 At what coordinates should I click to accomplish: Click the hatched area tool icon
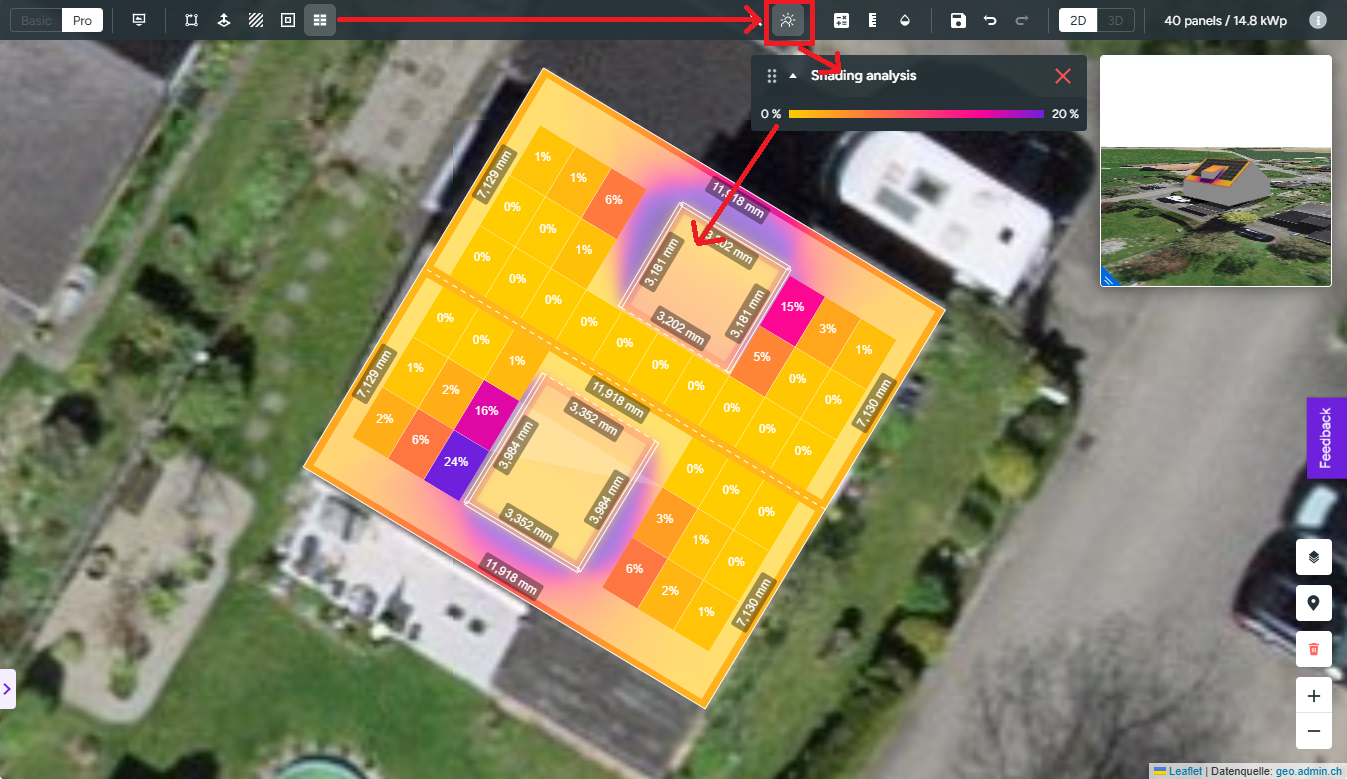[x=256, y=20]
